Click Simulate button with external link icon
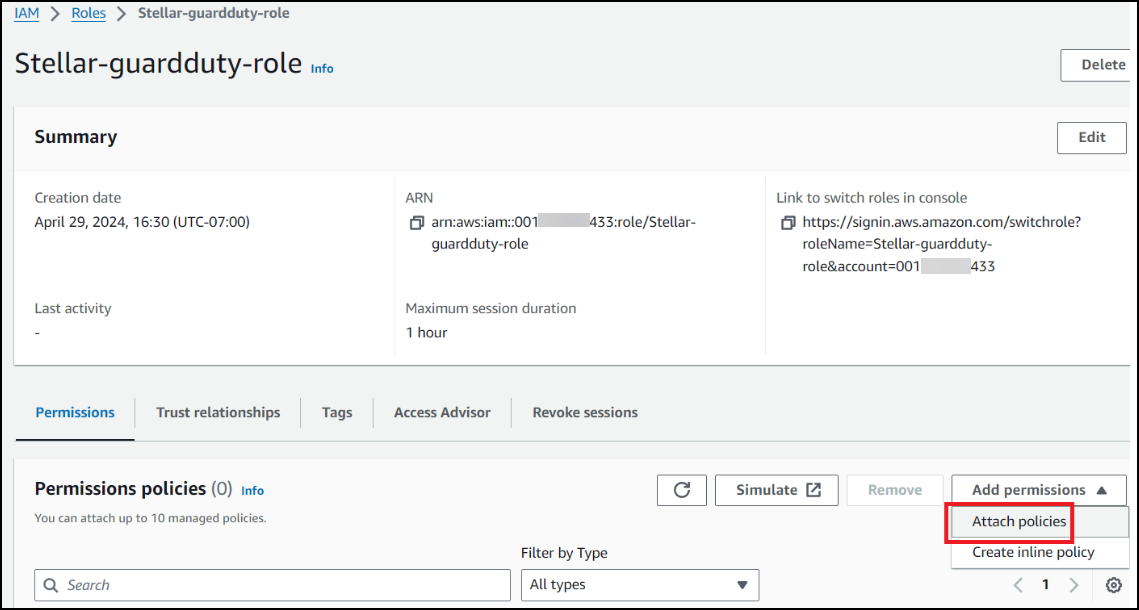The width and height of the screenshot is (1139, 610). pyautogui.click(x=778, y=490)
